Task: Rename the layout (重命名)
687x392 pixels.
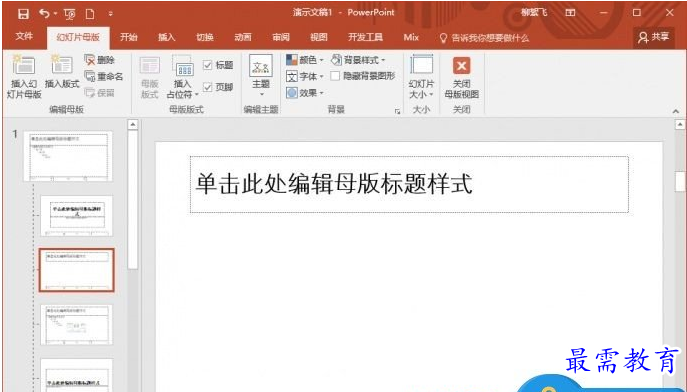Action: [104, 76]
